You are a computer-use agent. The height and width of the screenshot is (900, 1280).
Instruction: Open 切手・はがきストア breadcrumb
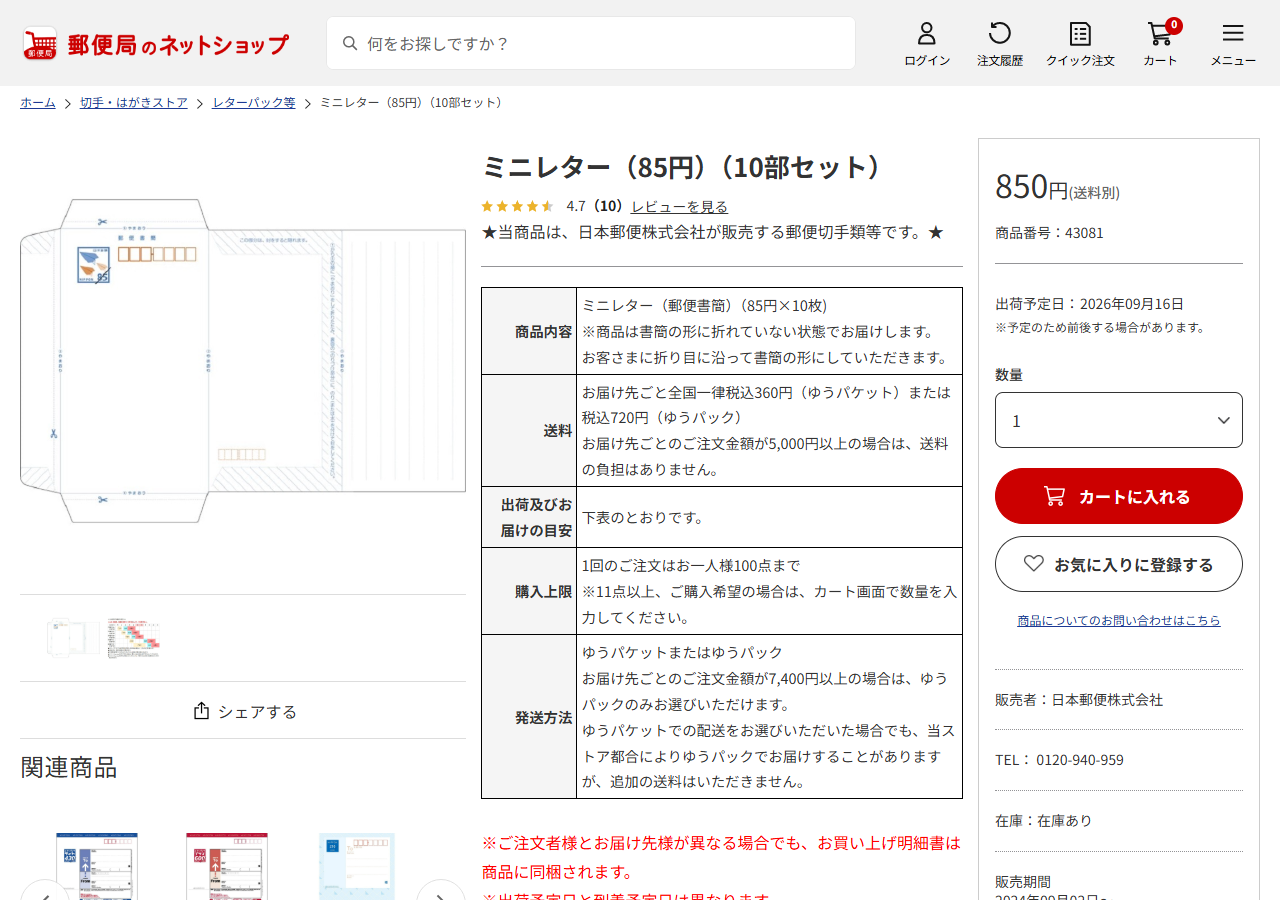(134, 102)
